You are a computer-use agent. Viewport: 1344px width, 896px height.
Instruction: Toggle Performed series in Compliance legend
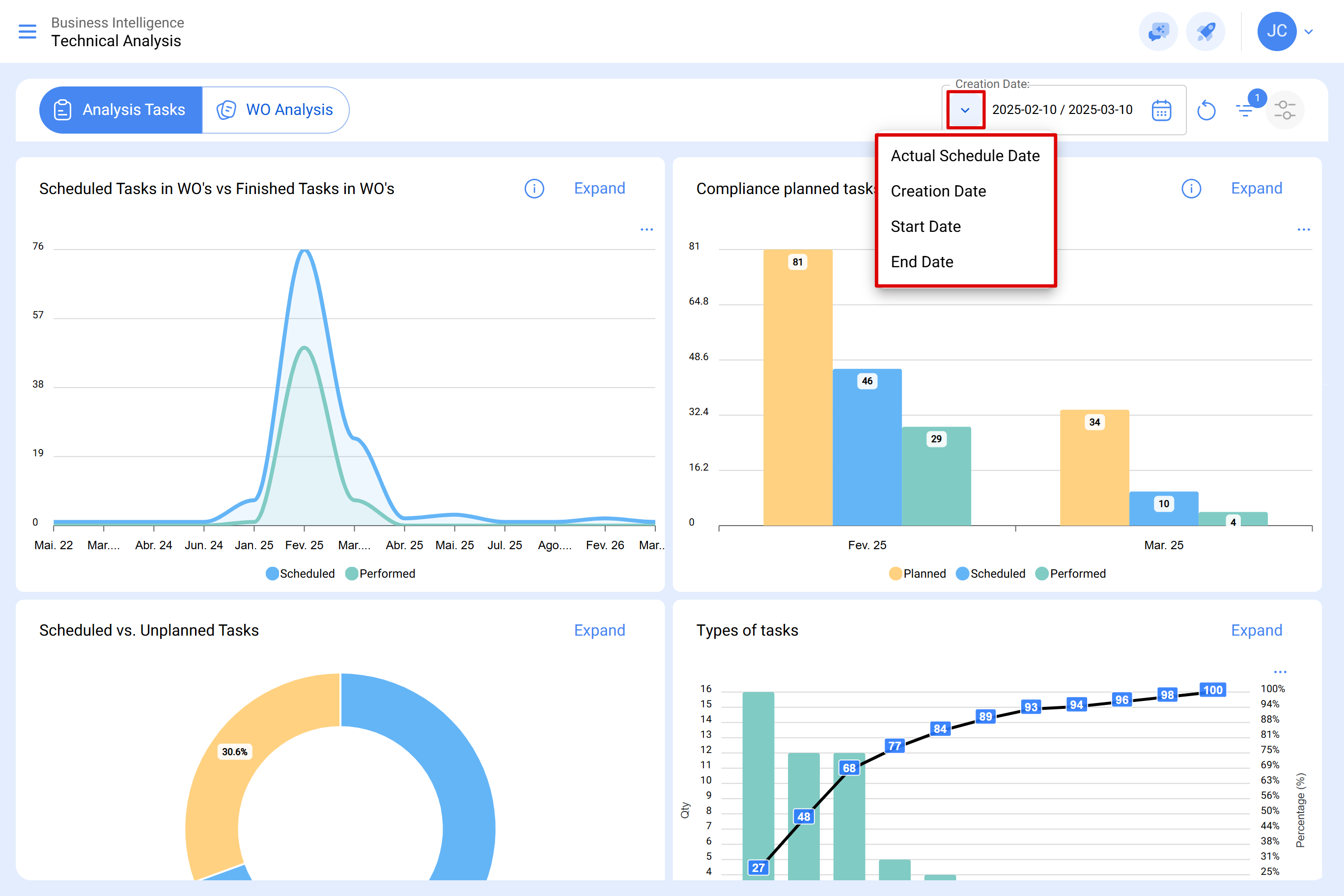point(1071,574)
